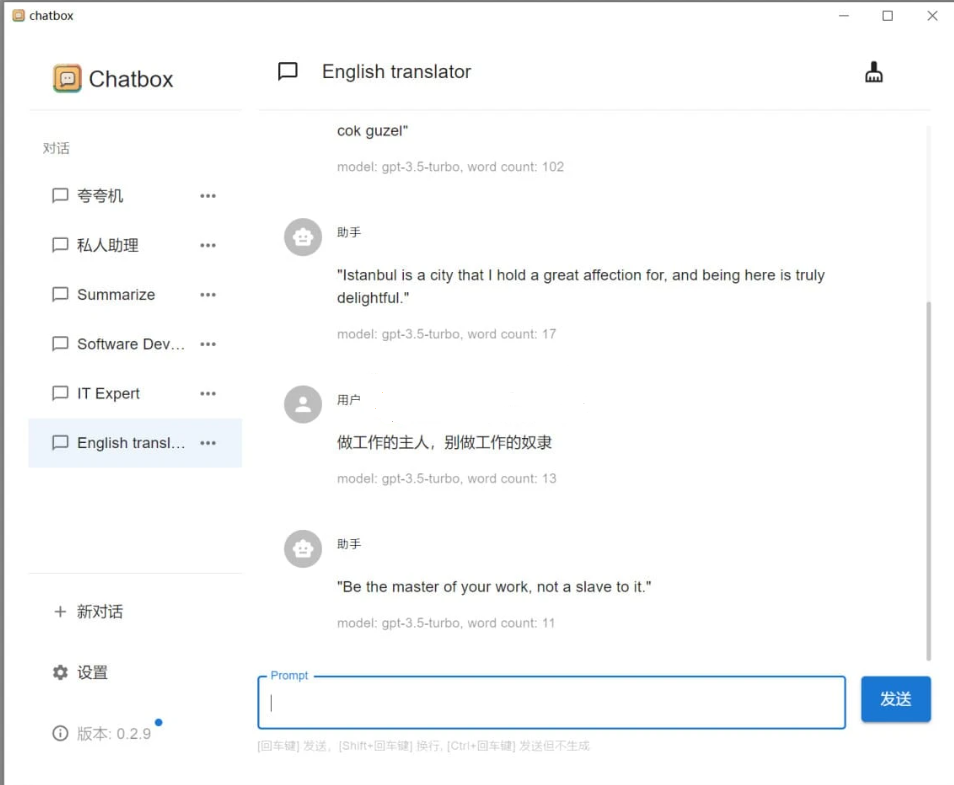The width and height of the screenshot is (954, 785).
Task: Click the "cok guzel" message text
Action: coord(372,131)
